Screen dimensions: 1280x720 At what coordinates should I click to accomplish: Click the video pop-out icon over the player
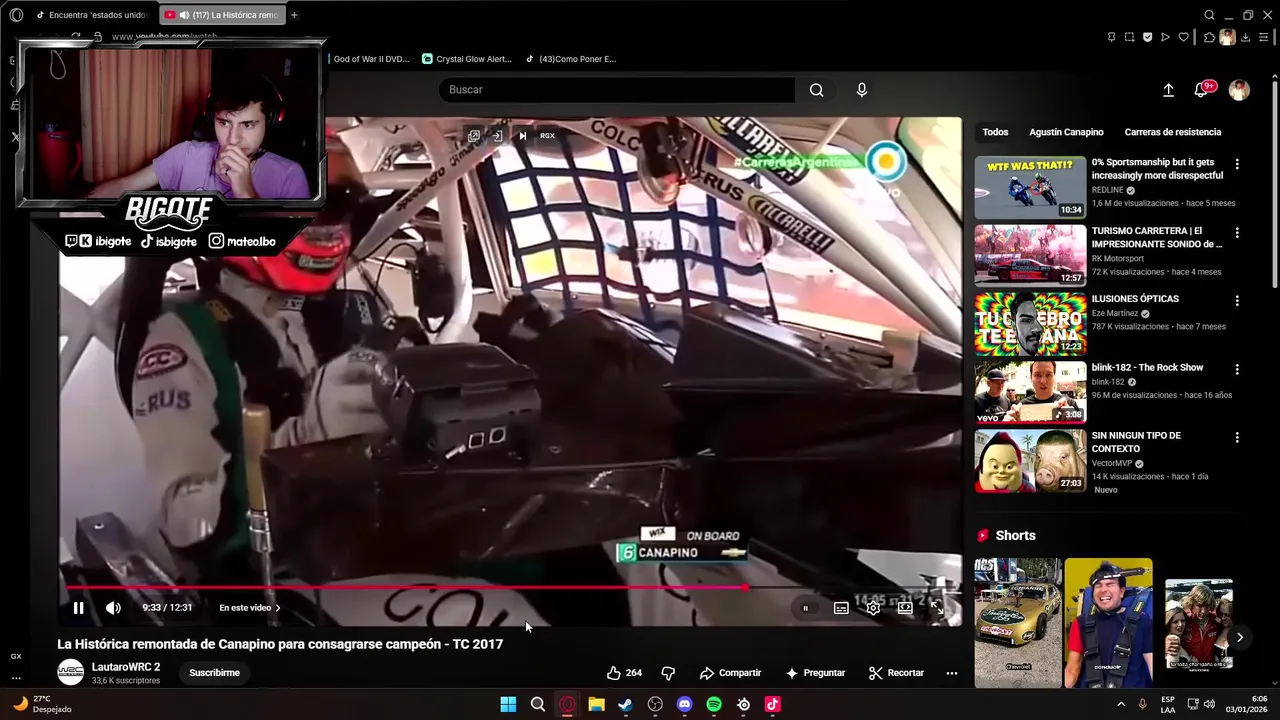point(474,136)
